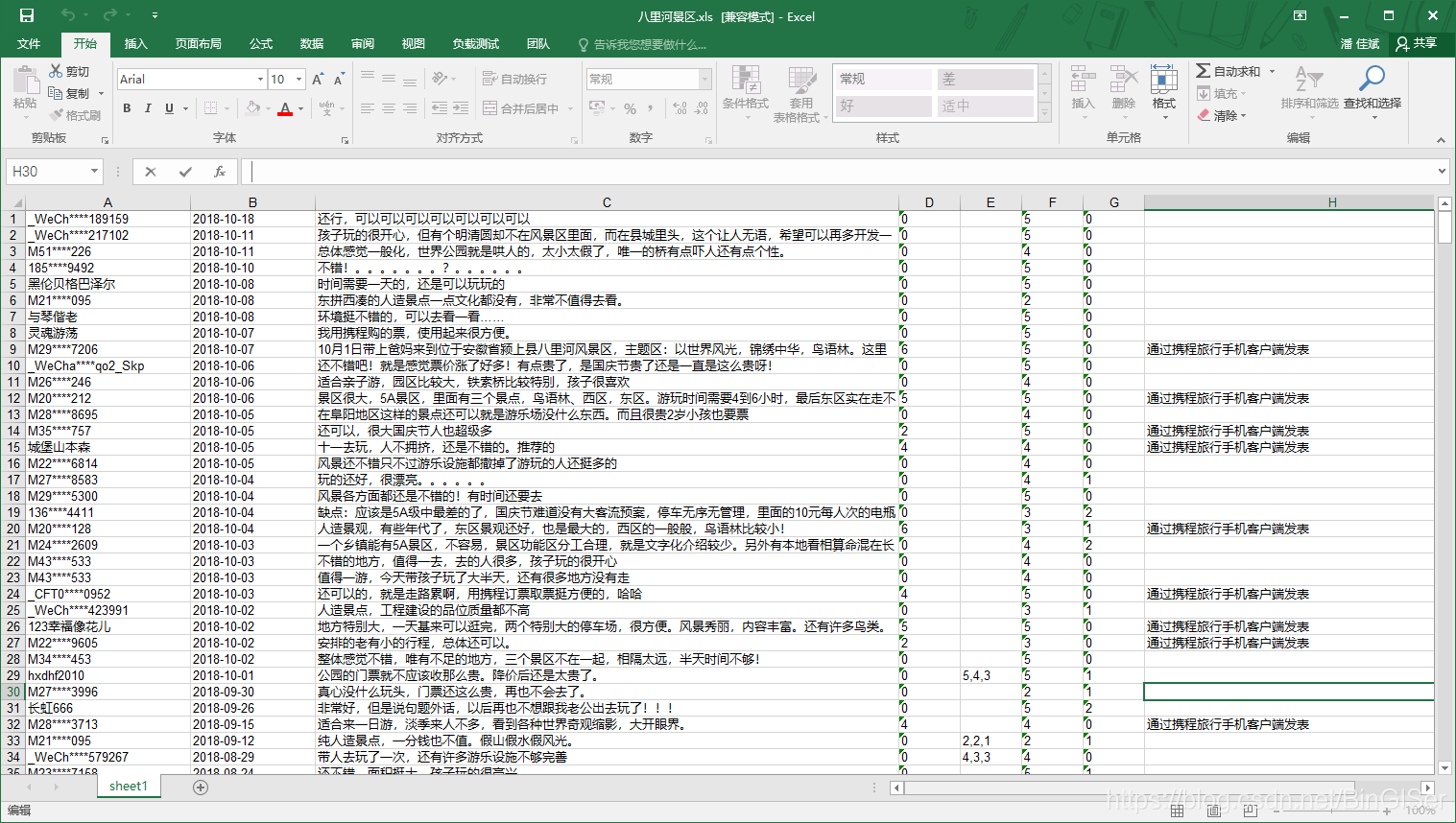1456x823 pixels.
Task: Toggle Bold formatting button
Action: click(127, 108)
